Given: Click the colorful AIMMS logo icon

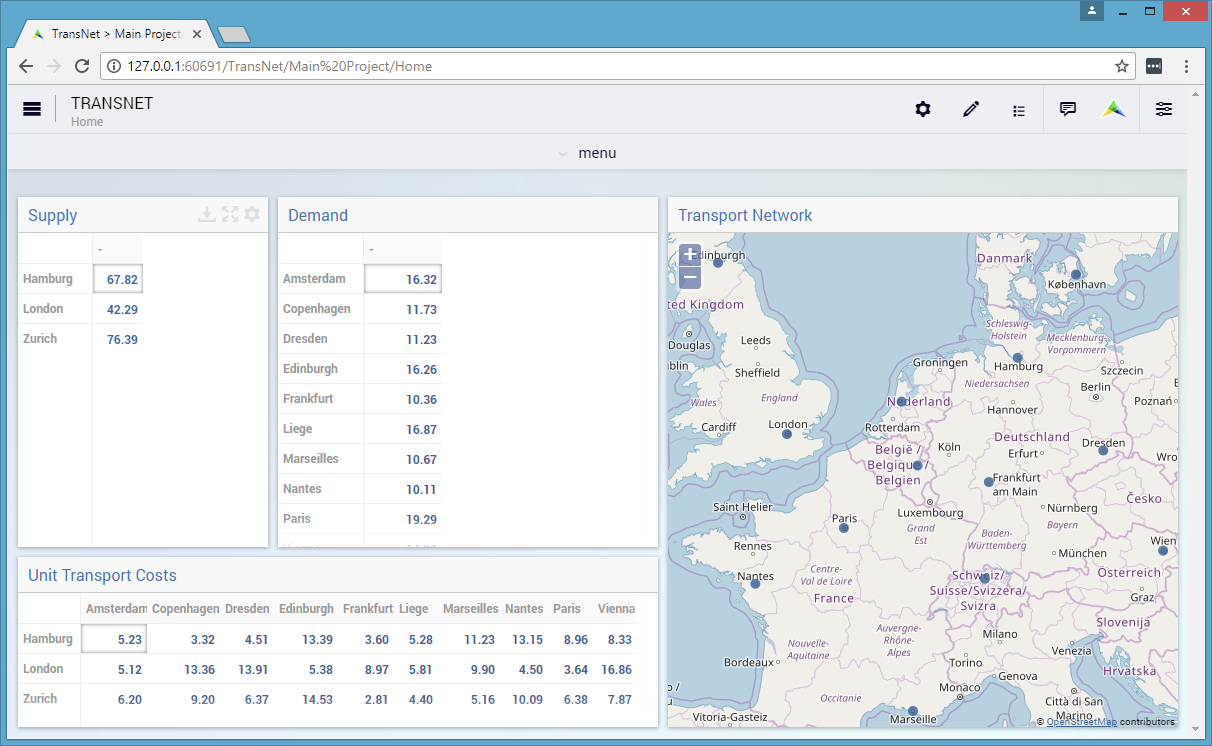Looking at the screenshot, I should click(x=1114, y=109).
